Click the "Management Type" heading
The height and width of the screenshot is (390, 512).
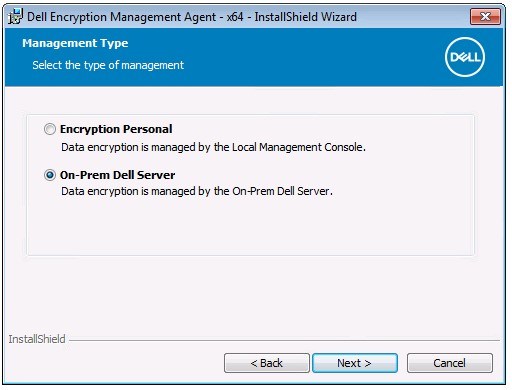75,43
